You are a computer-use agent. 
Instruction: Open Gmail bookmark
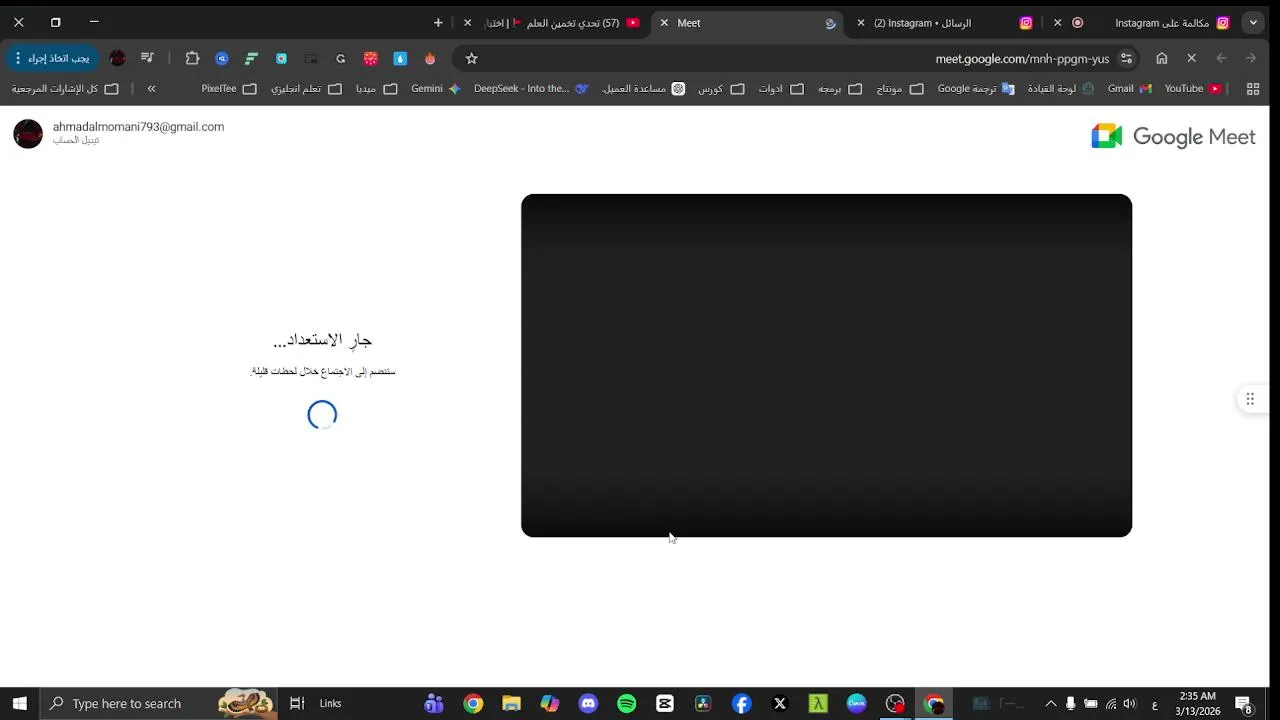tap(1130, 89)
